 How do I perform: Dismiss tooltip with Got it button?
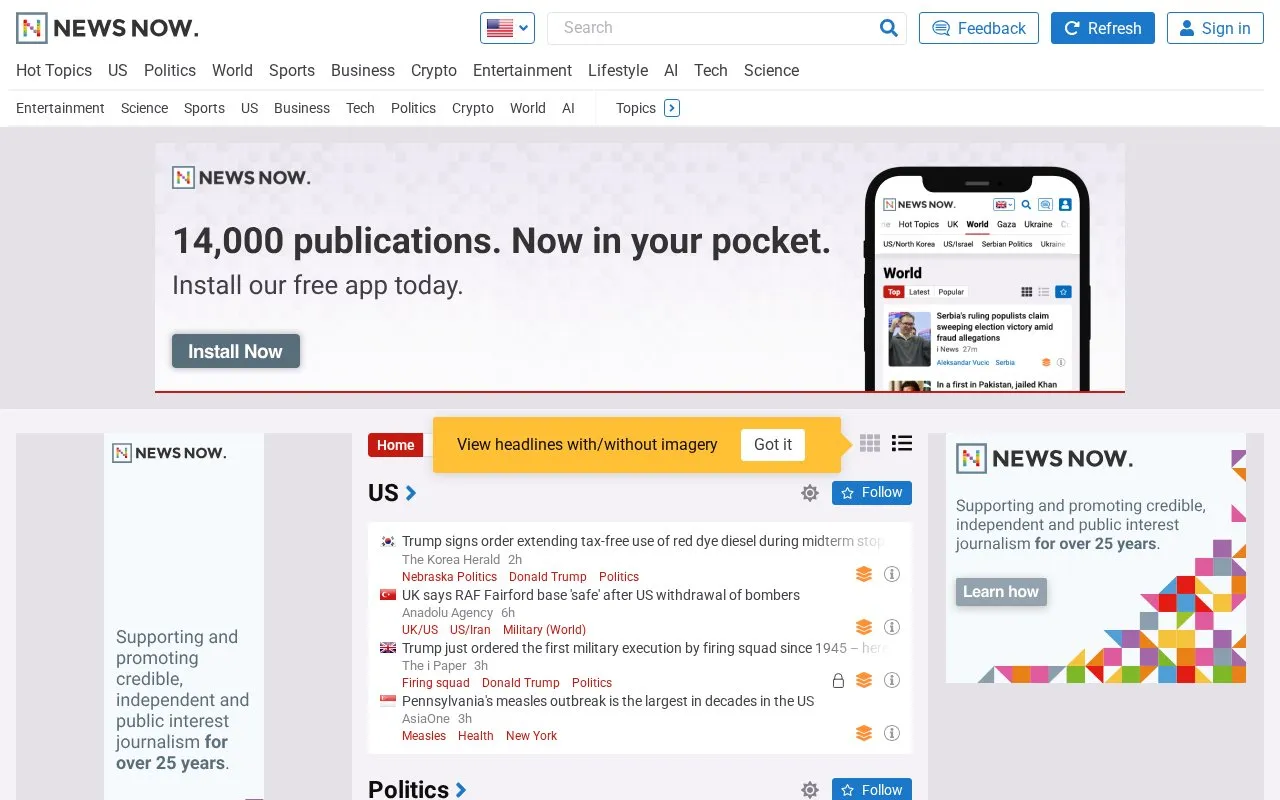pyautogui.click(x=773, y=445)
